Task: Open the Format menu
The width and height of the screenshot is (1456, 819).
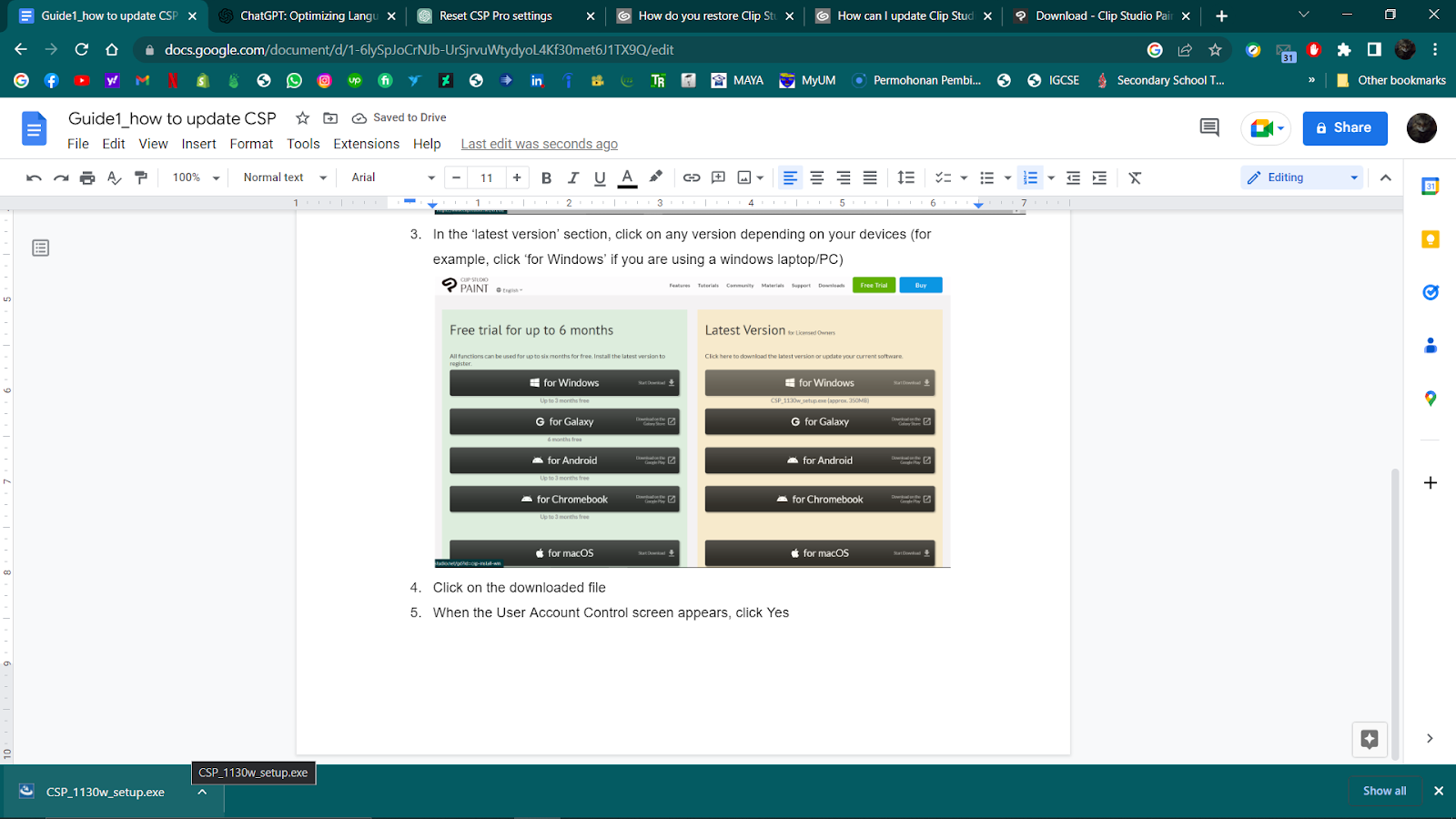Action: coord(251,144)
